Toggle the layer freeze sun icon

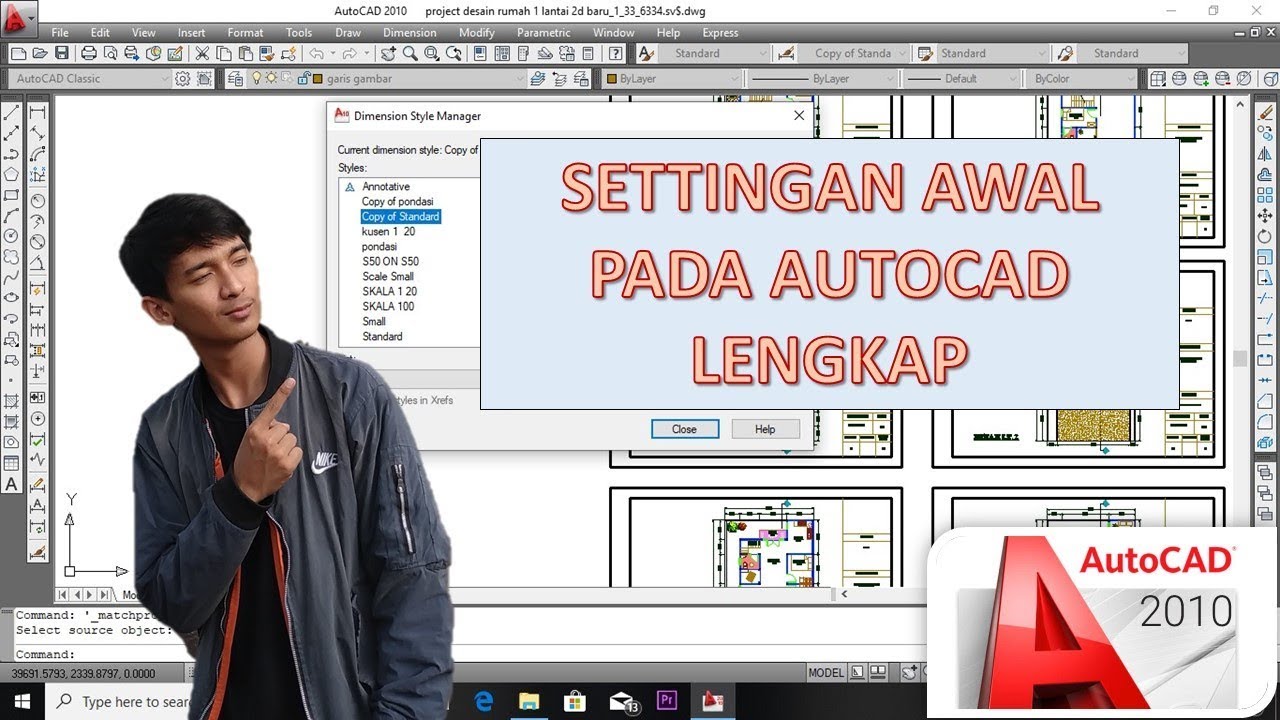(270, 78)
